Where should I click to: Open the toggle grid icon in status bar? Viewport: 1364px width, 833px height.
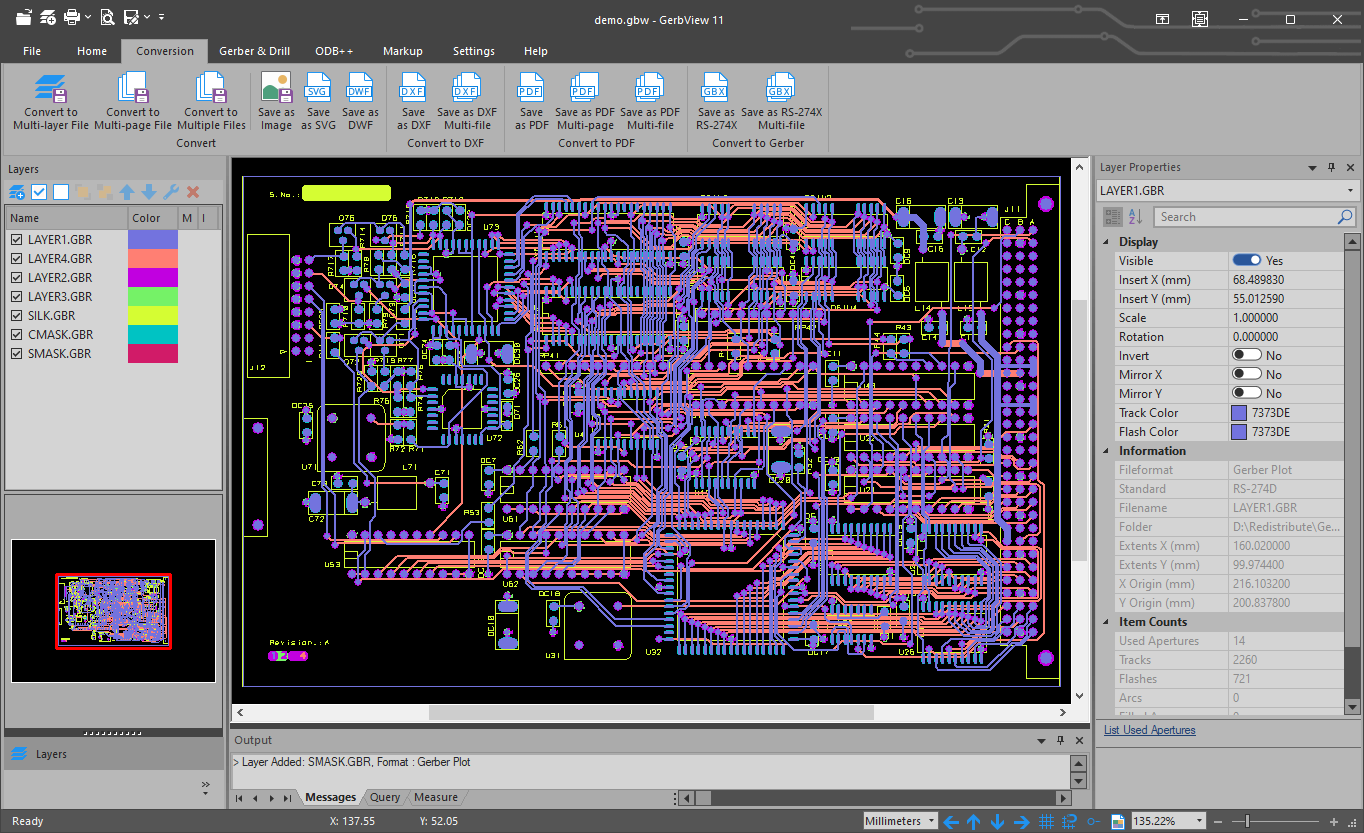point(1046,820)
